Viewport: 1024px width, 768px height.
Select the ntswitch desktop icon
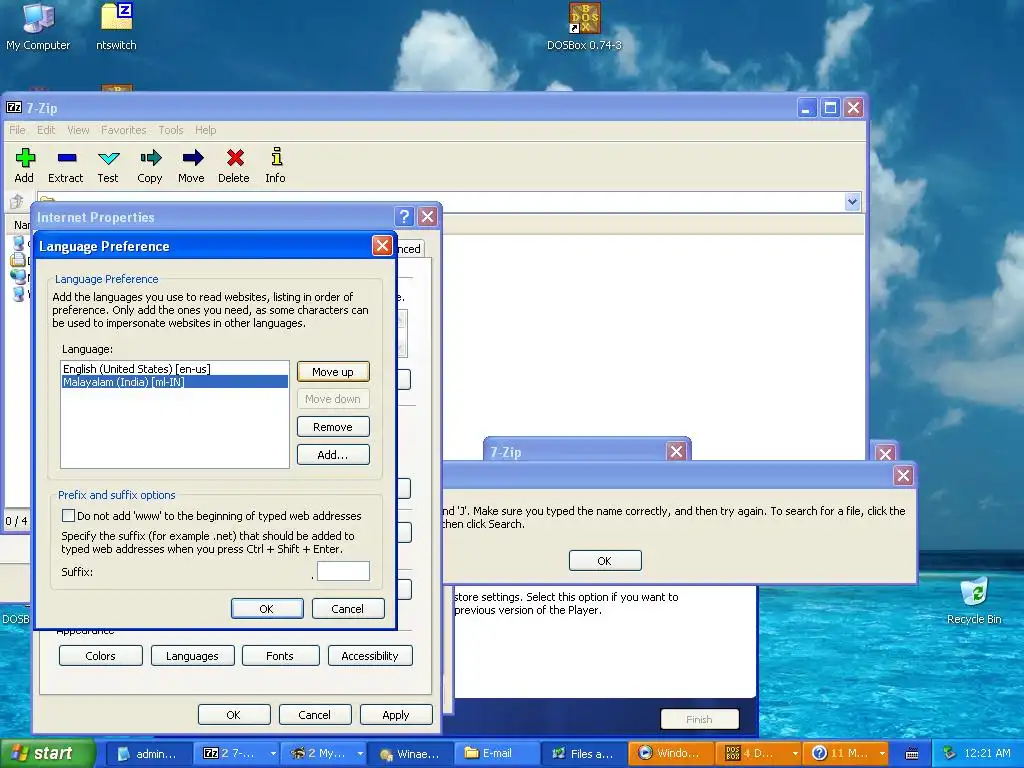pyautogui.click(x=116, y=27)
